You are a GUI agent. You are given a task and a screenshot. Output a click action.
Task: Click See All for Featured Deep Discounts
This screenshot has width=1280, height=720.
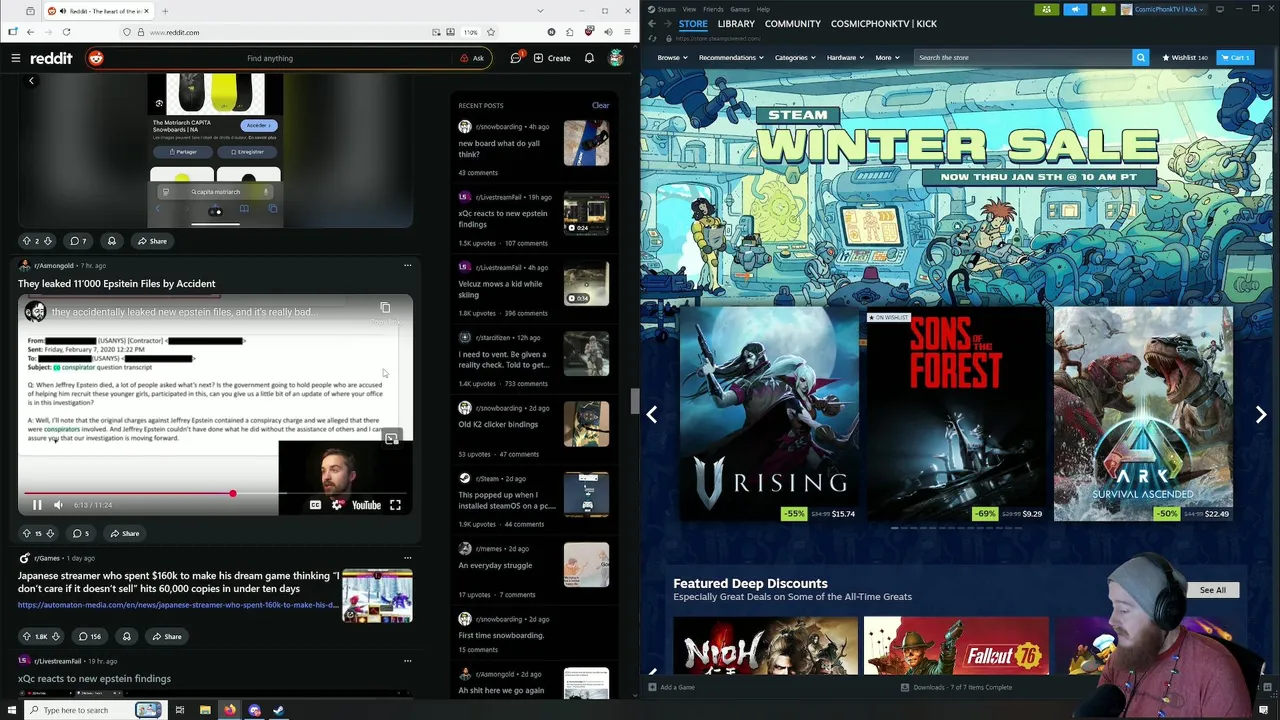[1212, 590]
